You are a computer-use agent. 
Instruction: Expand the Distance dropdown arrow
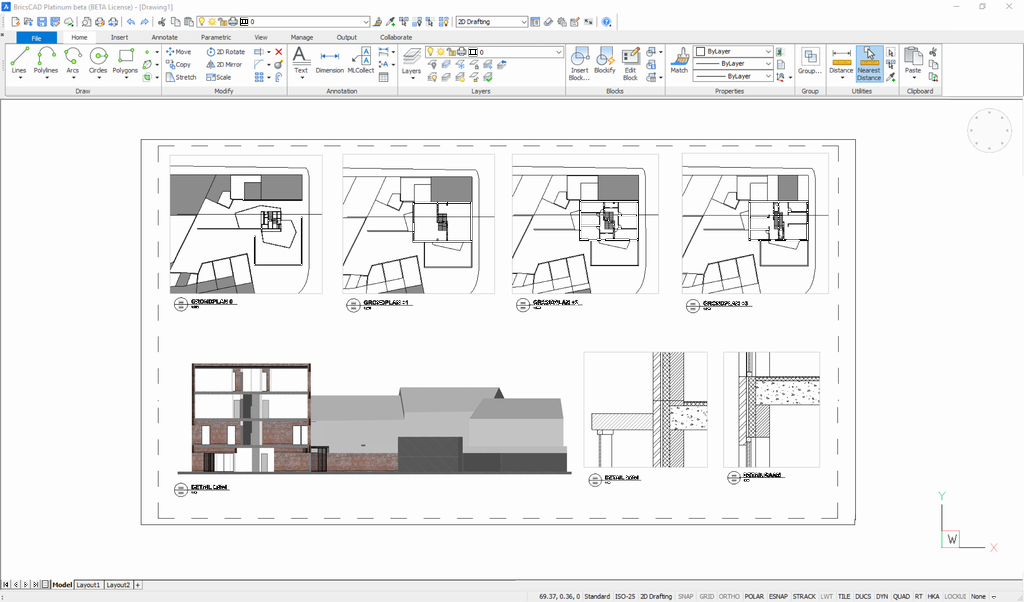tap(841, 78)
